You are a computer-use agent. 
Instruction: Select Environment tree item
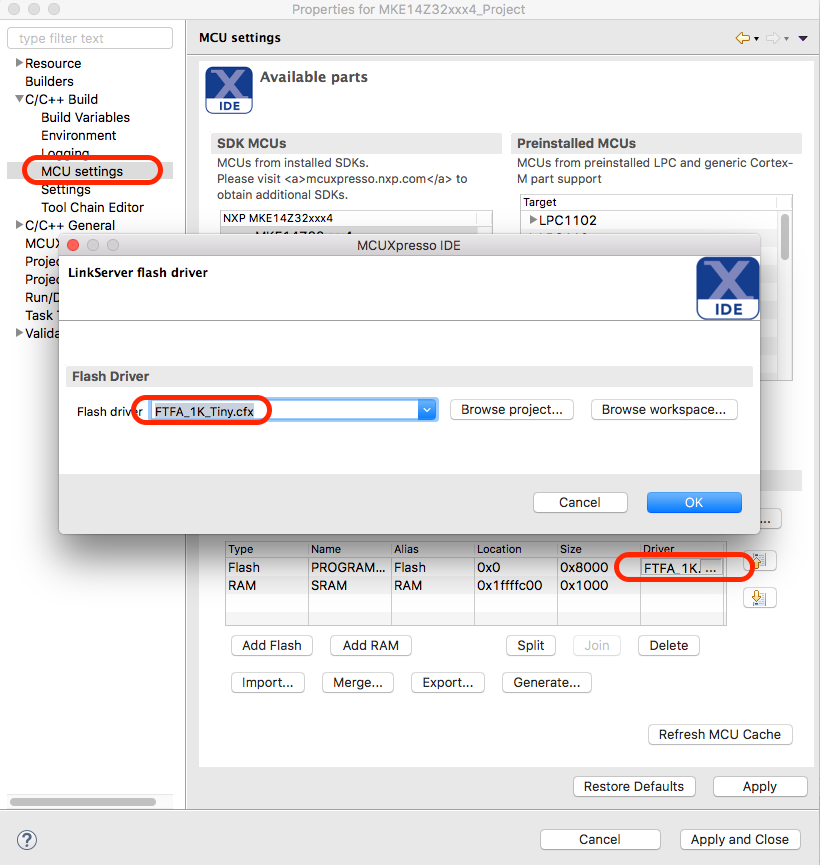(79, 136)
